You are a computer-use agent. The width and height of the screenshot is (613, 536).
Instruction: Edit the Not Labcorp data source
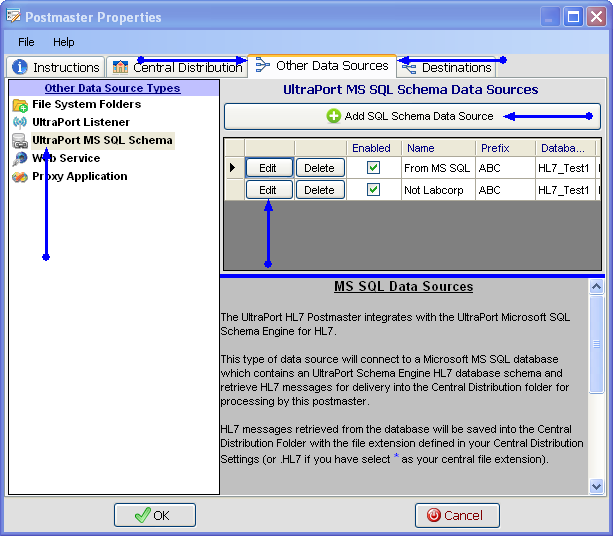pyautogui.click(x=268, y=189)
